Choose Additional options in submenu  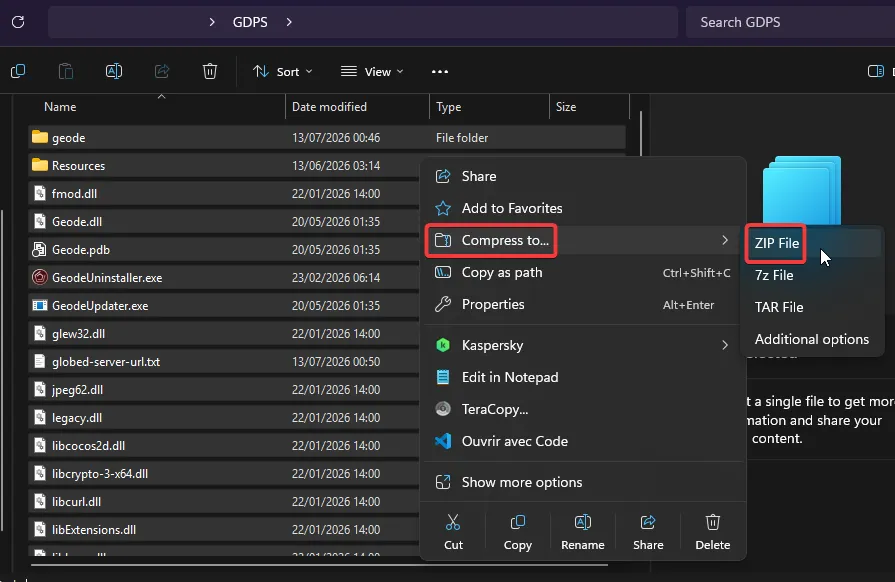point(812,339)
